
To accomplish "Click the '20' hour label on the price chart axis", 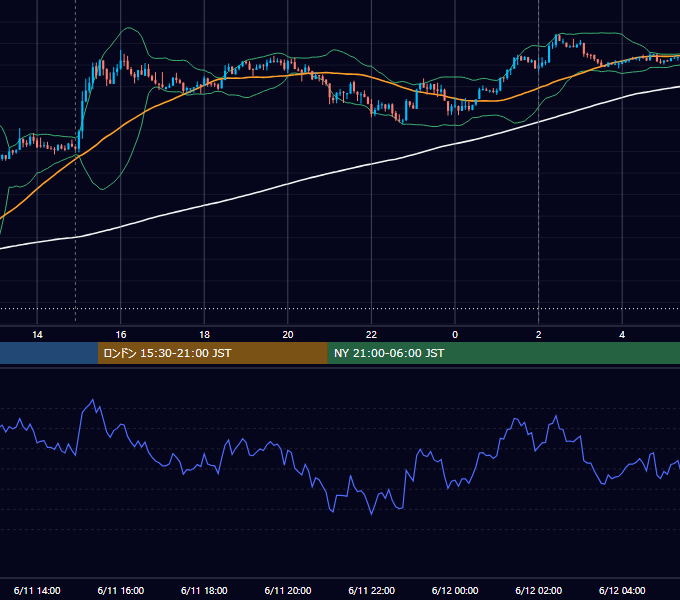I will [x=288, y=335].
